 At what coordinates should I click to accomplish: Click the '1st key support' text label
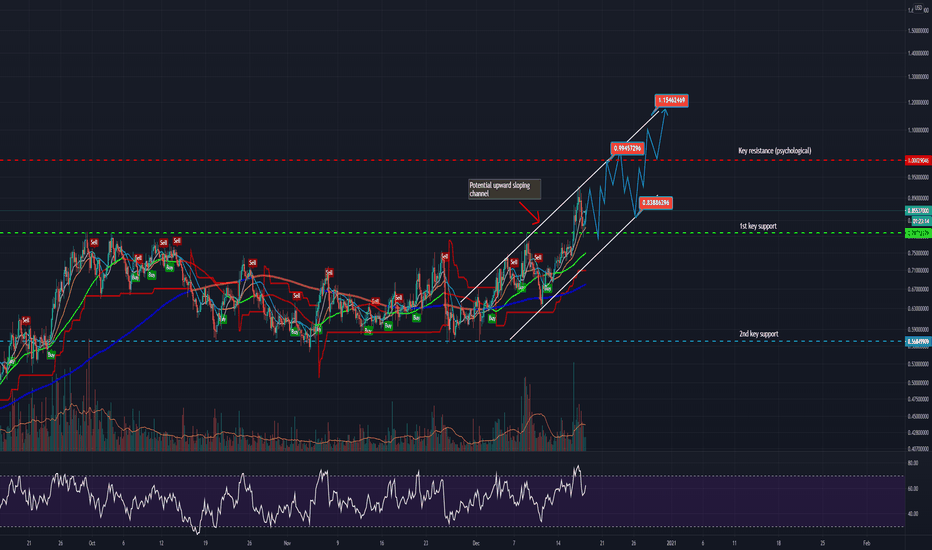pos(758,226)
